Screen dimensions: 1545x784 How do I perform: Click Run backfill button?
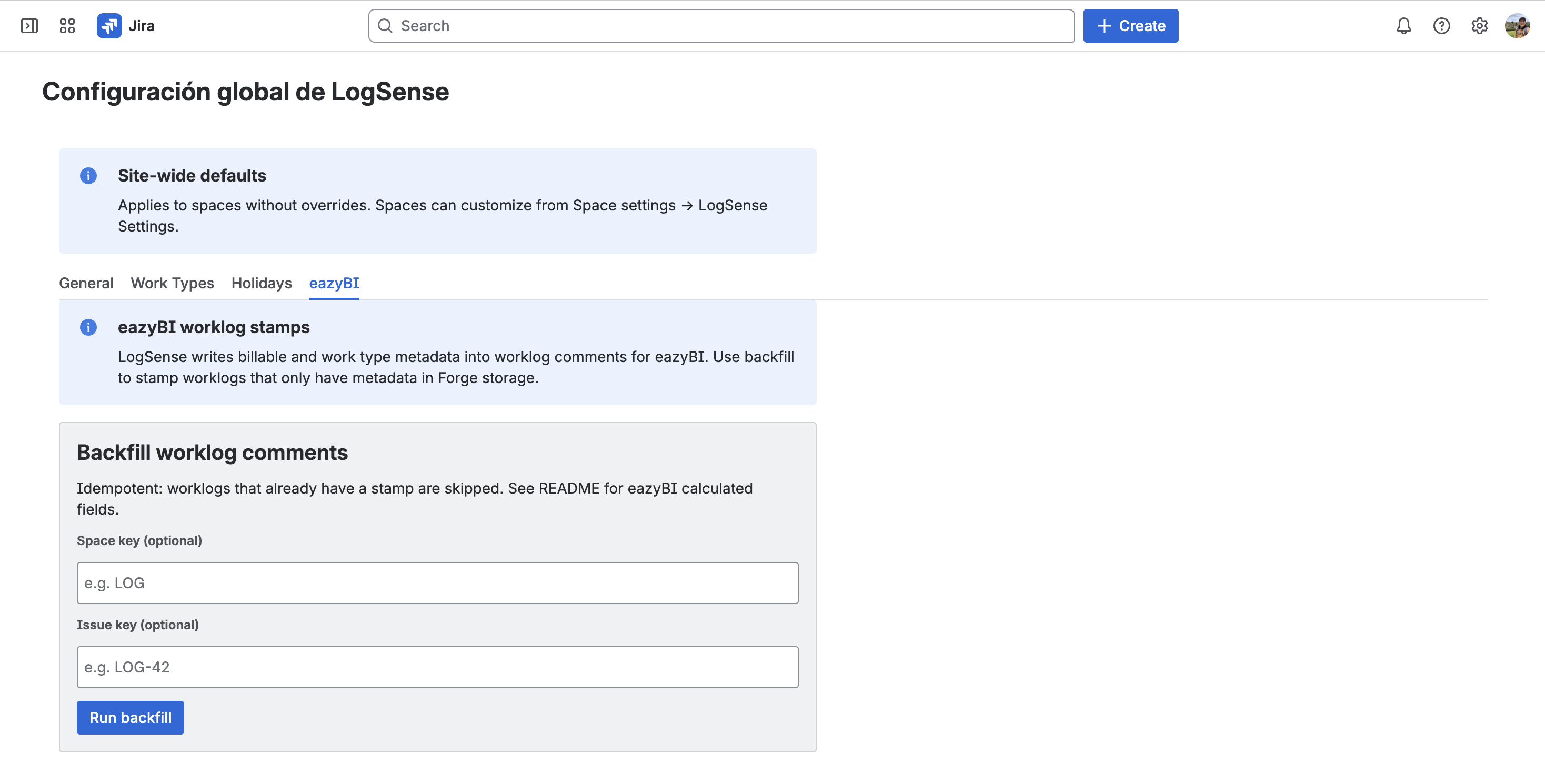130,717
